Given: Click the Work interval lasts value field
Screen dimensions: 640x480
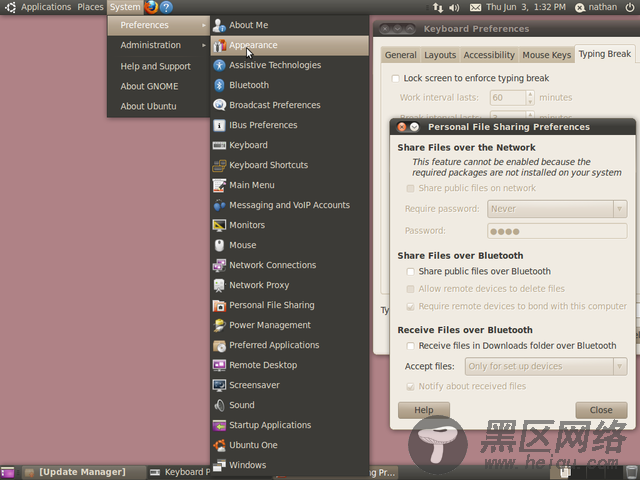Looking at the screenshot, I should click(508, 98).
